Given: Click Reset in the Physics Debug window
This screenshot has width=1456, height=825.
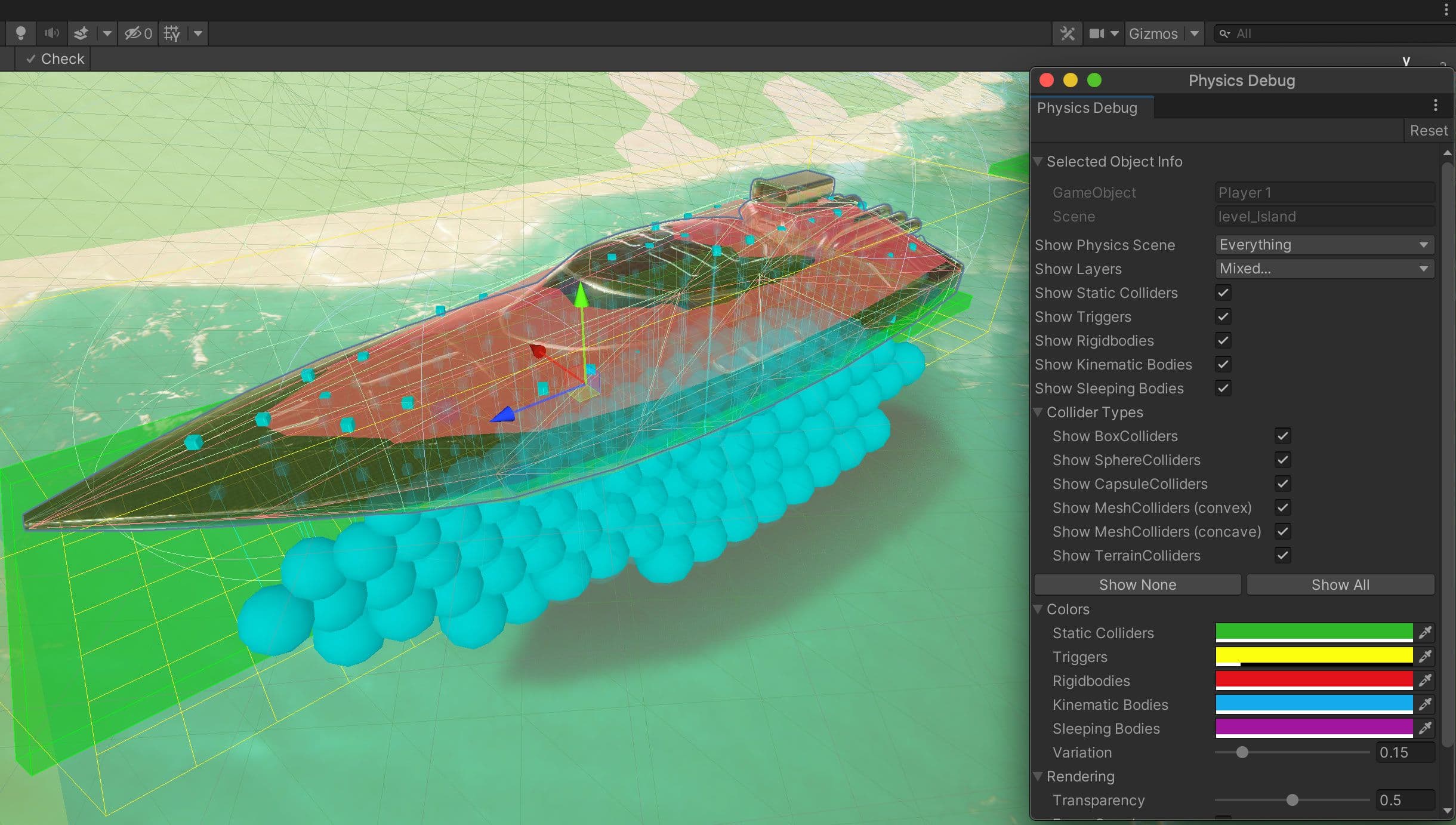Looking at the screenshot, I should click(x=1428, y=130).
